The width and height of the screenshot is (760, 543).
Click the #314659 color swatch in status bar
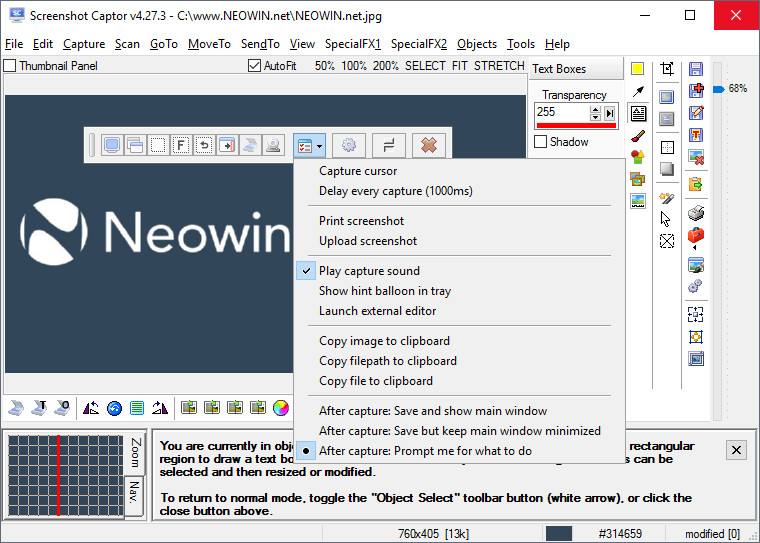pos(559,533)
